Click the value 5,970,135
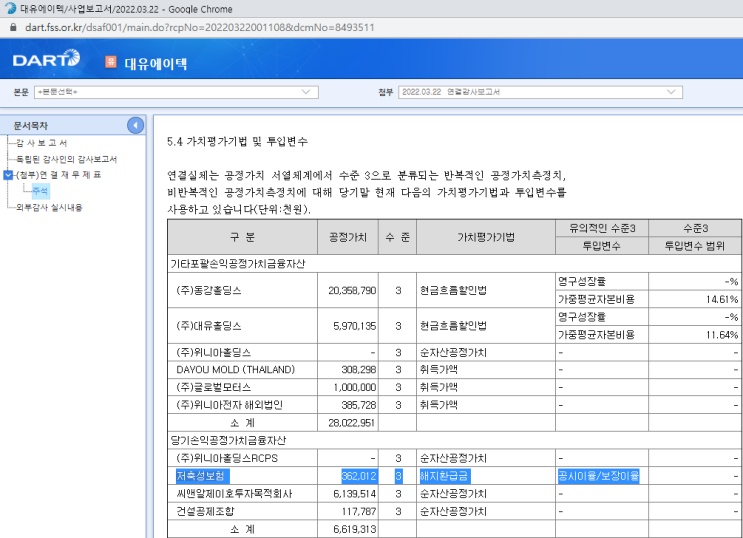 click(x=354, y=326)
